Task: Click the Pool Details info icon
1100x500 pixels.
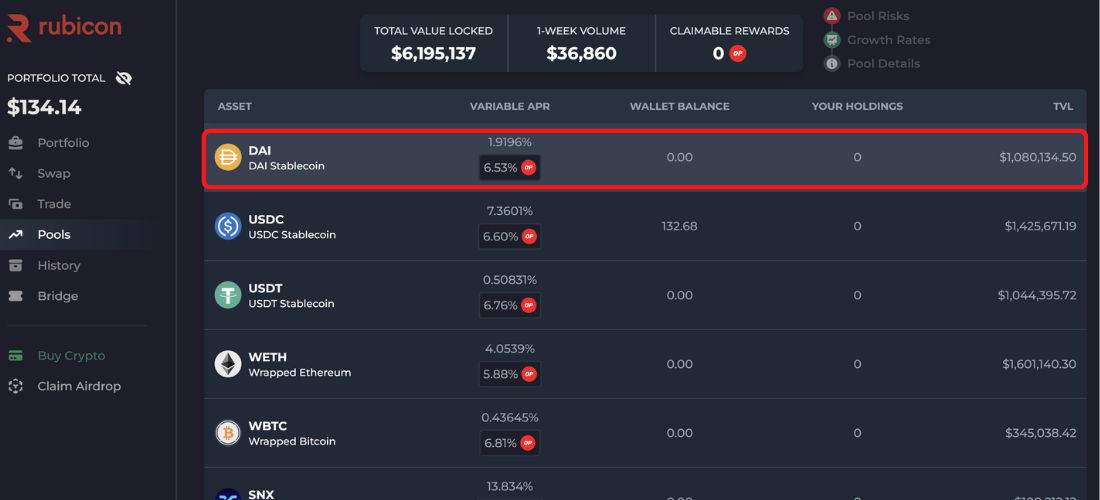Action: (x=832, y=64)
